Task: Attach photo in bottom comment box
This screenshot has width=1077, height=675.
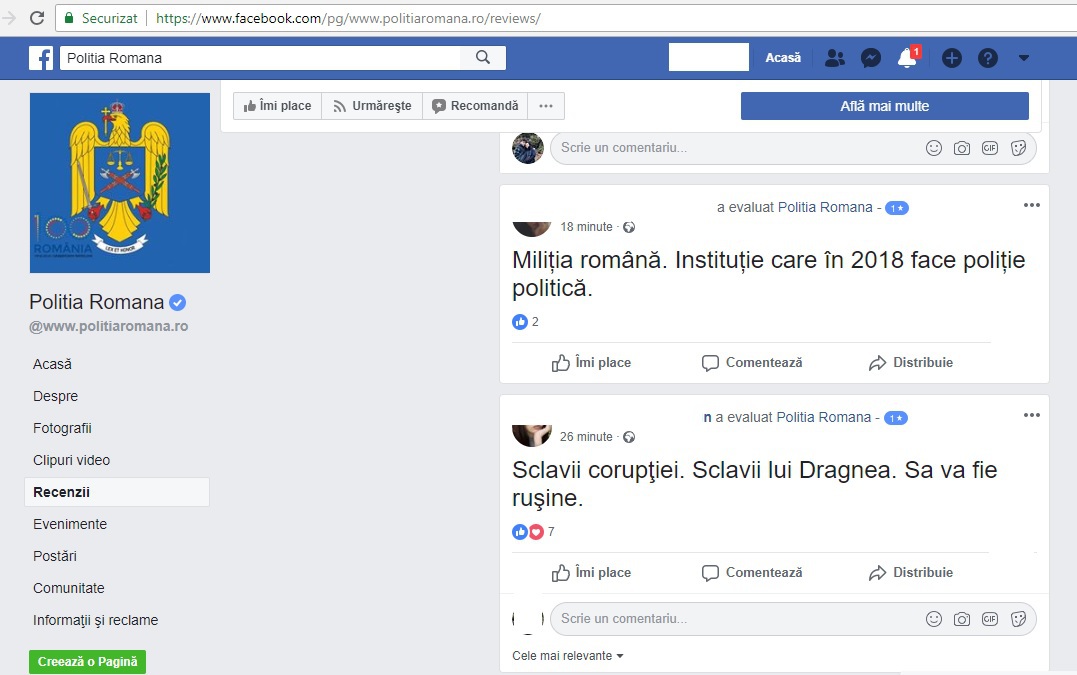Action: click(x=962, y=619)
